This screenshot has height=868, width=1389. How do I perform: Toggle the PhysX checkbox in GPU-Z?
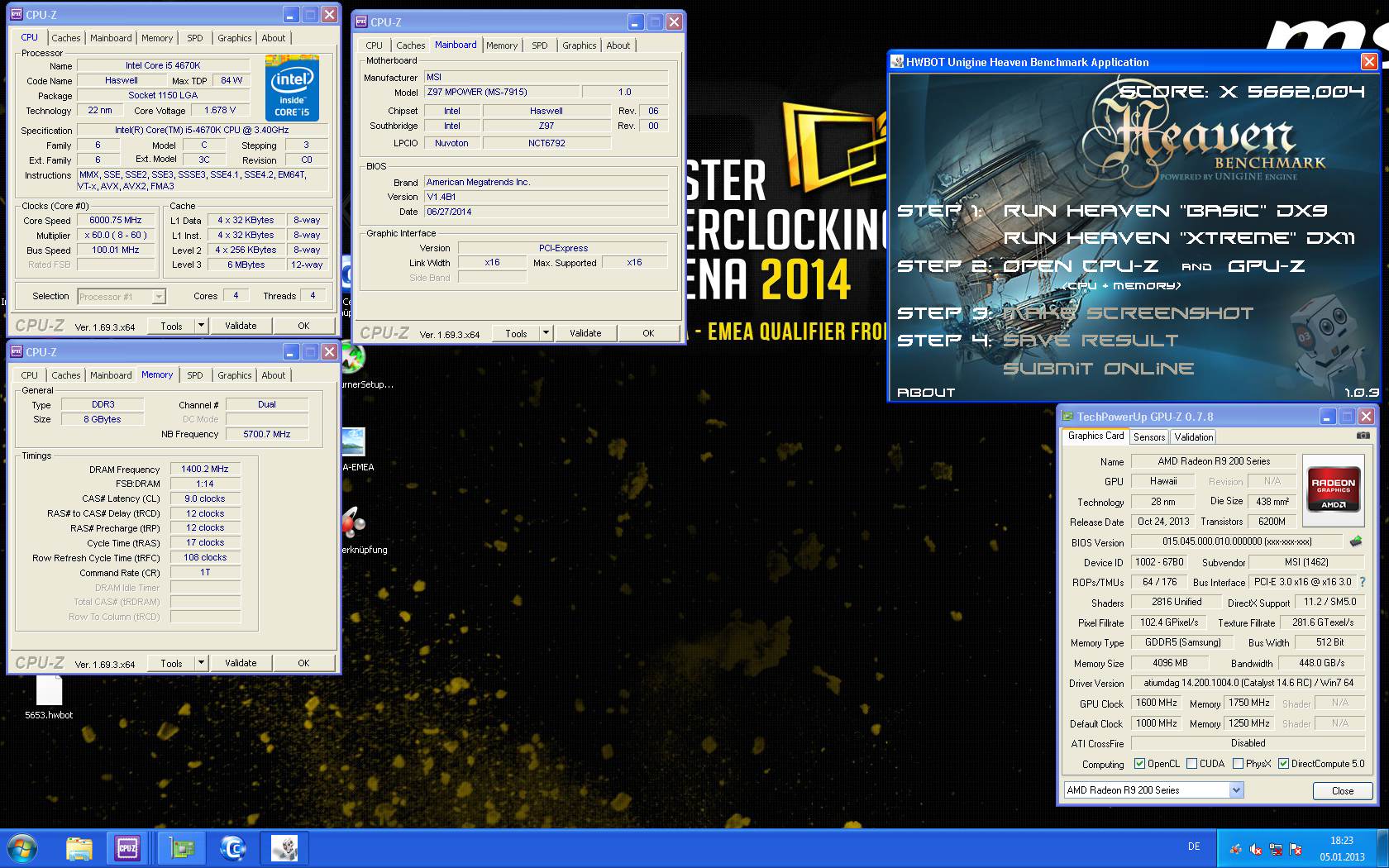point(1238,764)
